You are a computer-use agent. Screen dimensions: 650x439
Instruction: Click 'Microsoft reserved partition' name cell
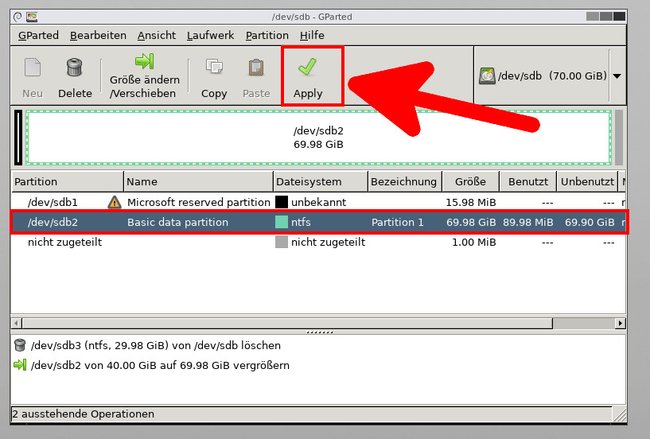coord(199,202)
